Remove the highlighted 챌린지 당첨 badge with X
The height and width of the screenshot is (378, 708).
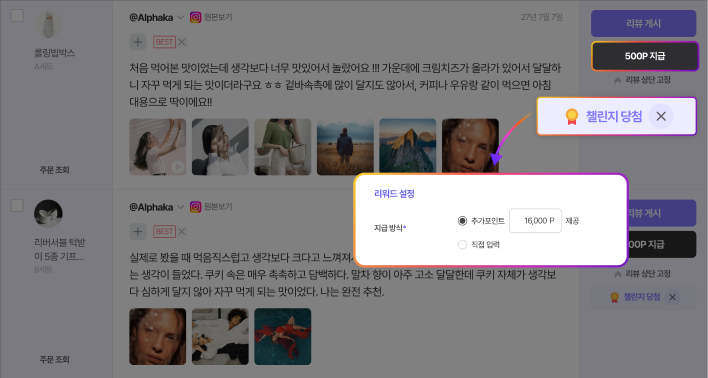point(661,117)
